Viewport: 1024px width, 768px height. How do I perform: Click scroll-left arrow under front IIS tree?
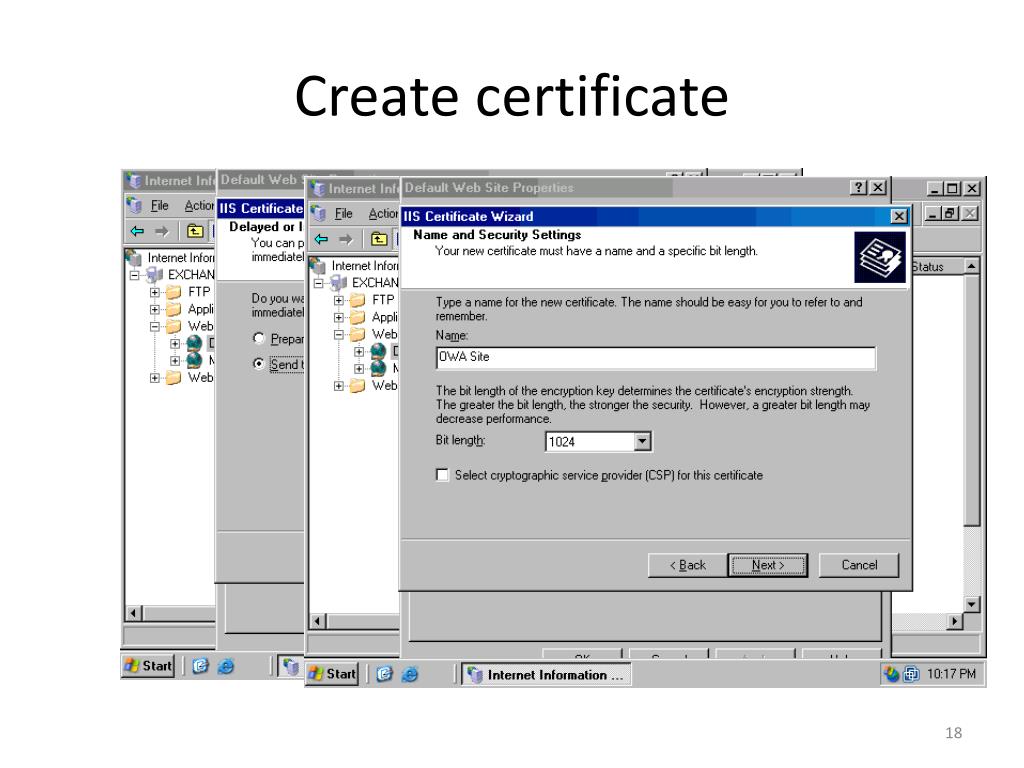tap(317, 621)
